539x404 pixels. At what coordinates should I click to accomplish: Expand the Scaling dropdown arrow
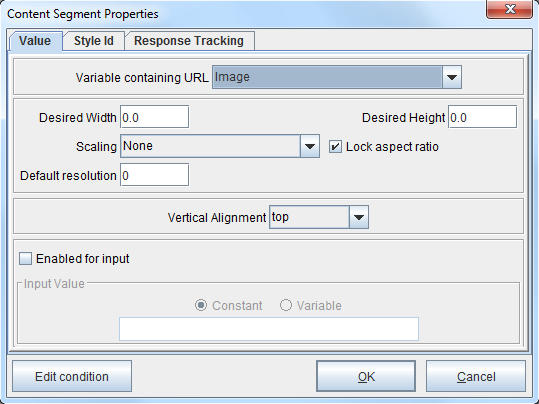click(x=310, y=146)
